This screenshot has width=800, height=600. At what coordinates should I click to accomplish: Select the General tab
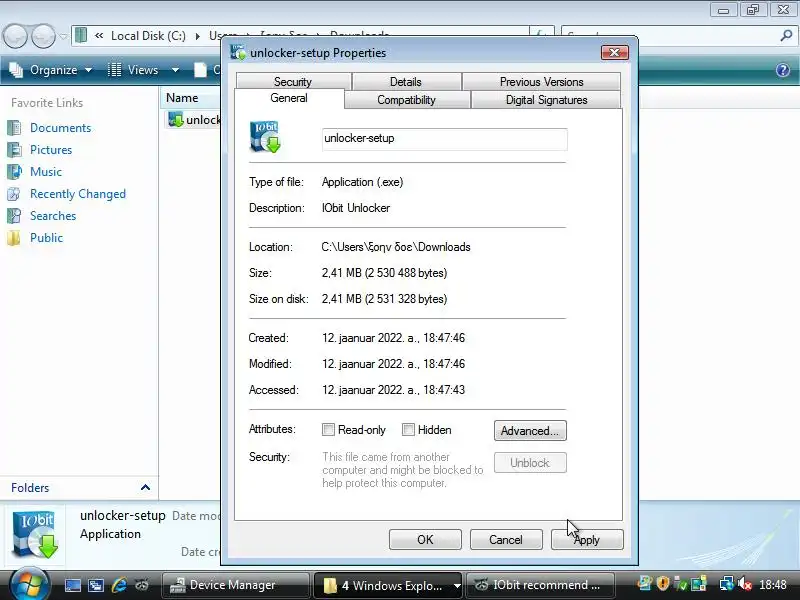pyautogui.click(x=289, y=98)
